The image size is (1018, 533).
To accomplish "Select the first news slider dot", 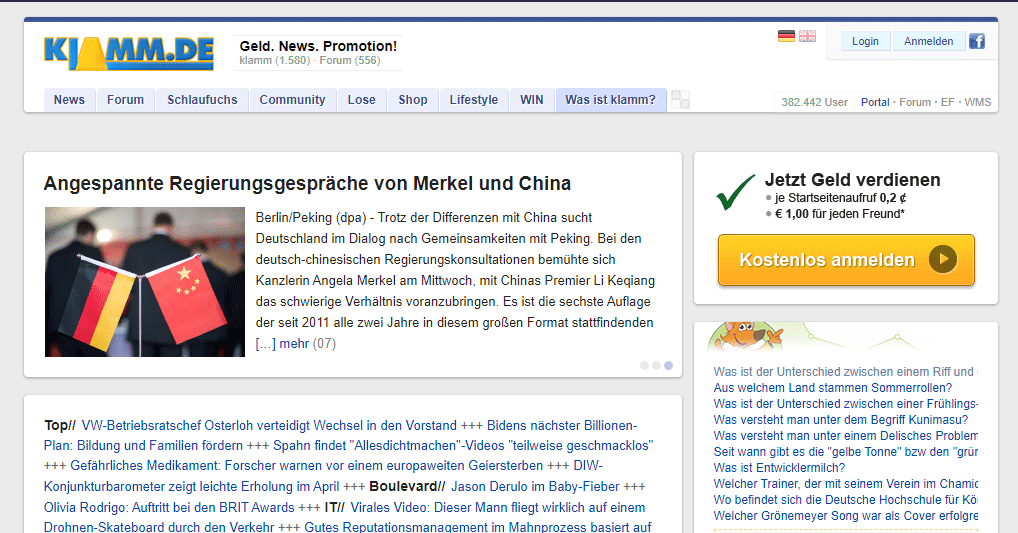I will (644, 366).
